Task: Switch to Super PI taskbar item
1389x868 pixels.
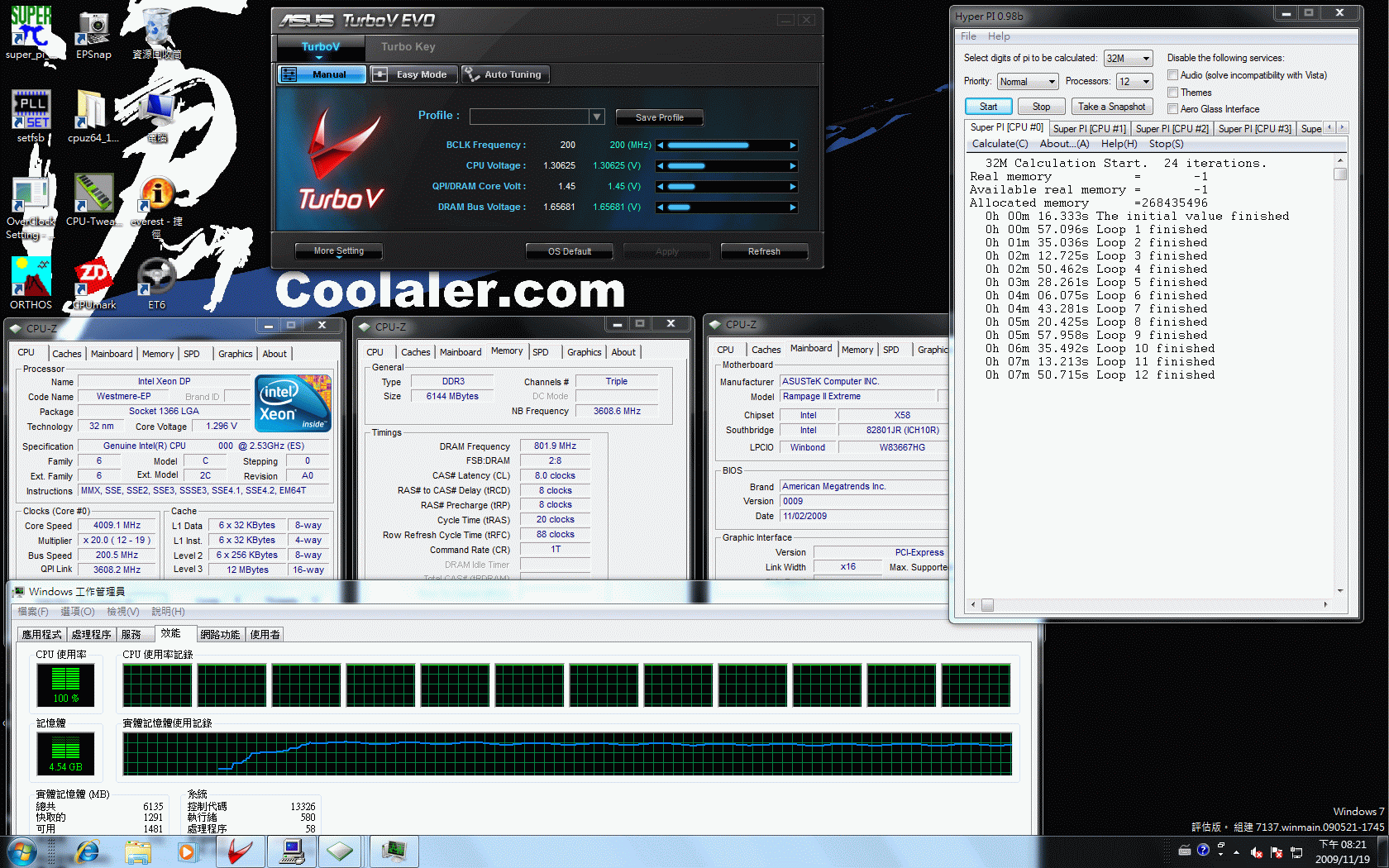Action: coord(292,851)
